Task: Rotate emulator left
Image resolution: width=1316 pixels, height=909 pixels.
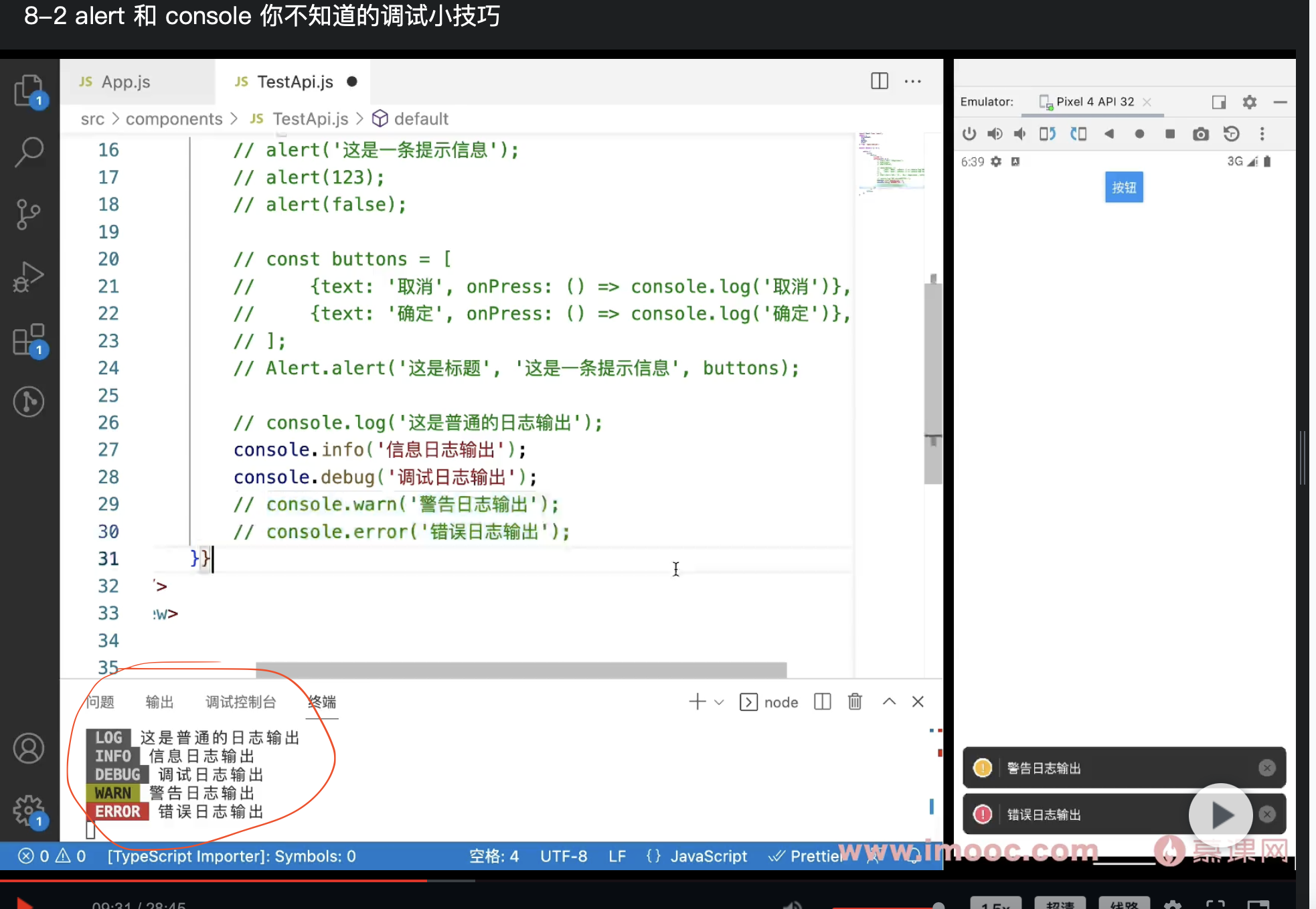Action: [x=1048, y=134]
